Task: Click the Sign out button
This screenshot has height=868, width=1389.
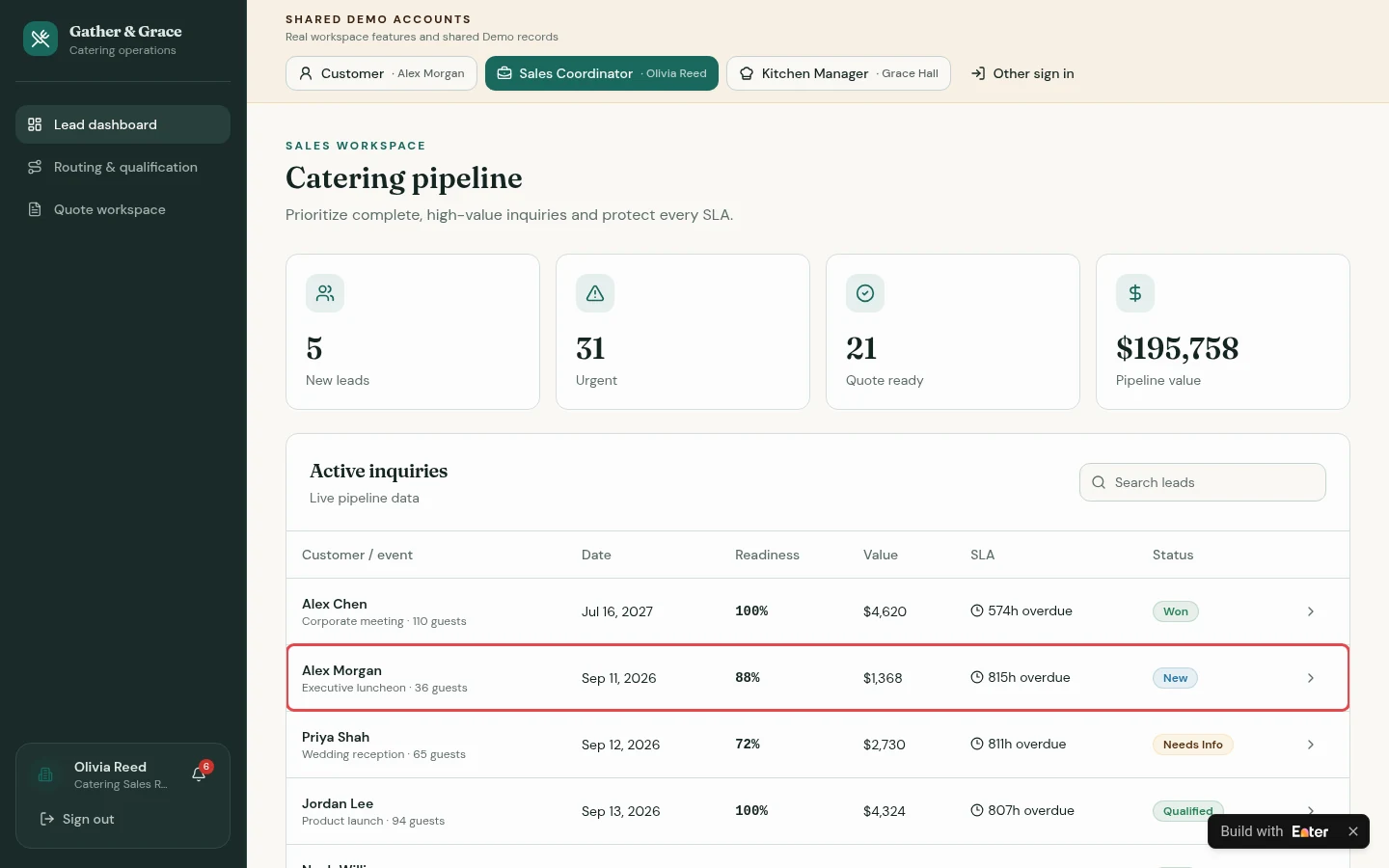Action: [77, 819]
